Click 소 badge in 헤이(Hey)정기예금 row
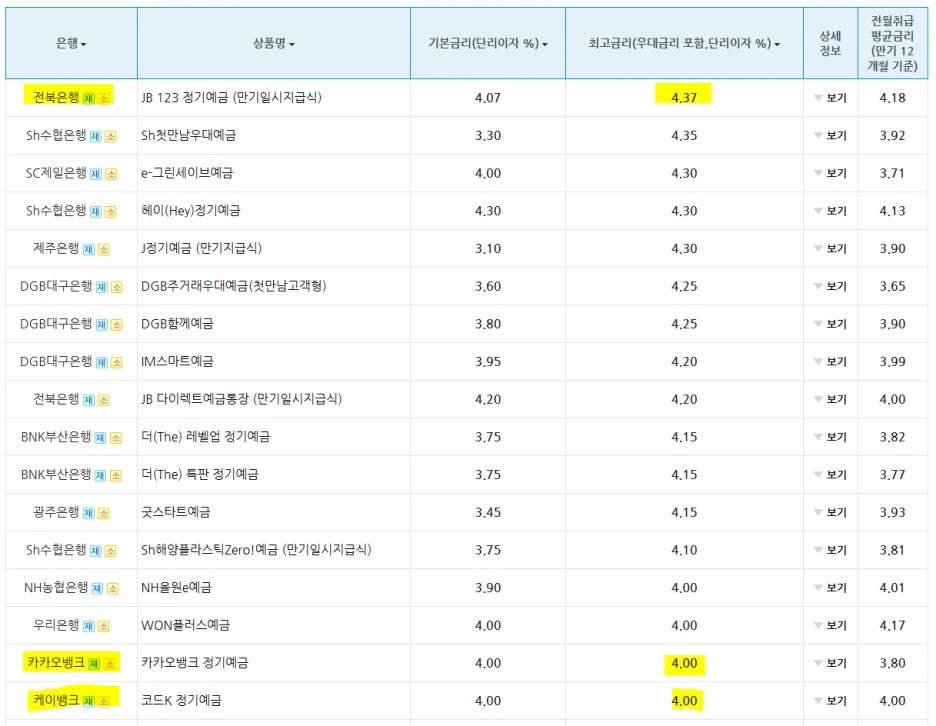The height and width of the screenshot is (726, 936). pyautogui.click(x=110, y=211)
